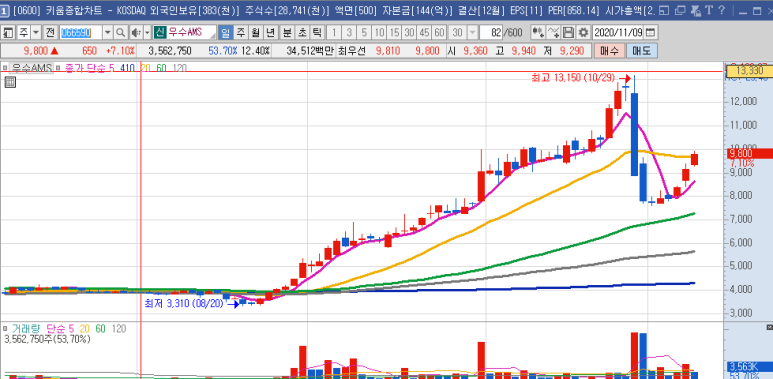Screen dimensions: 773x379
Task: Click the title bar T font icon
Action: click(709, 10)
